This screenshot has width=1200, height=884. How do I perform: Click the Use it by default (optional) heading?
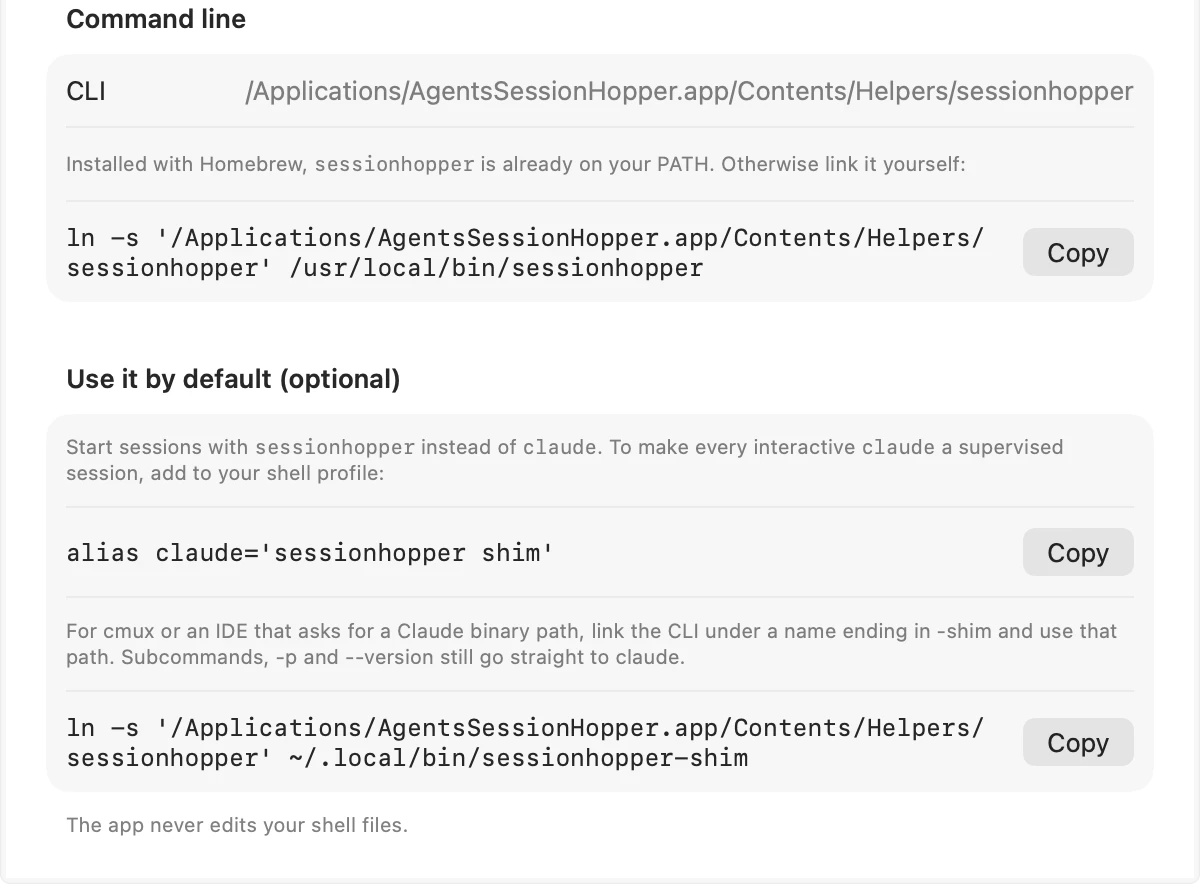click(233, 379)
